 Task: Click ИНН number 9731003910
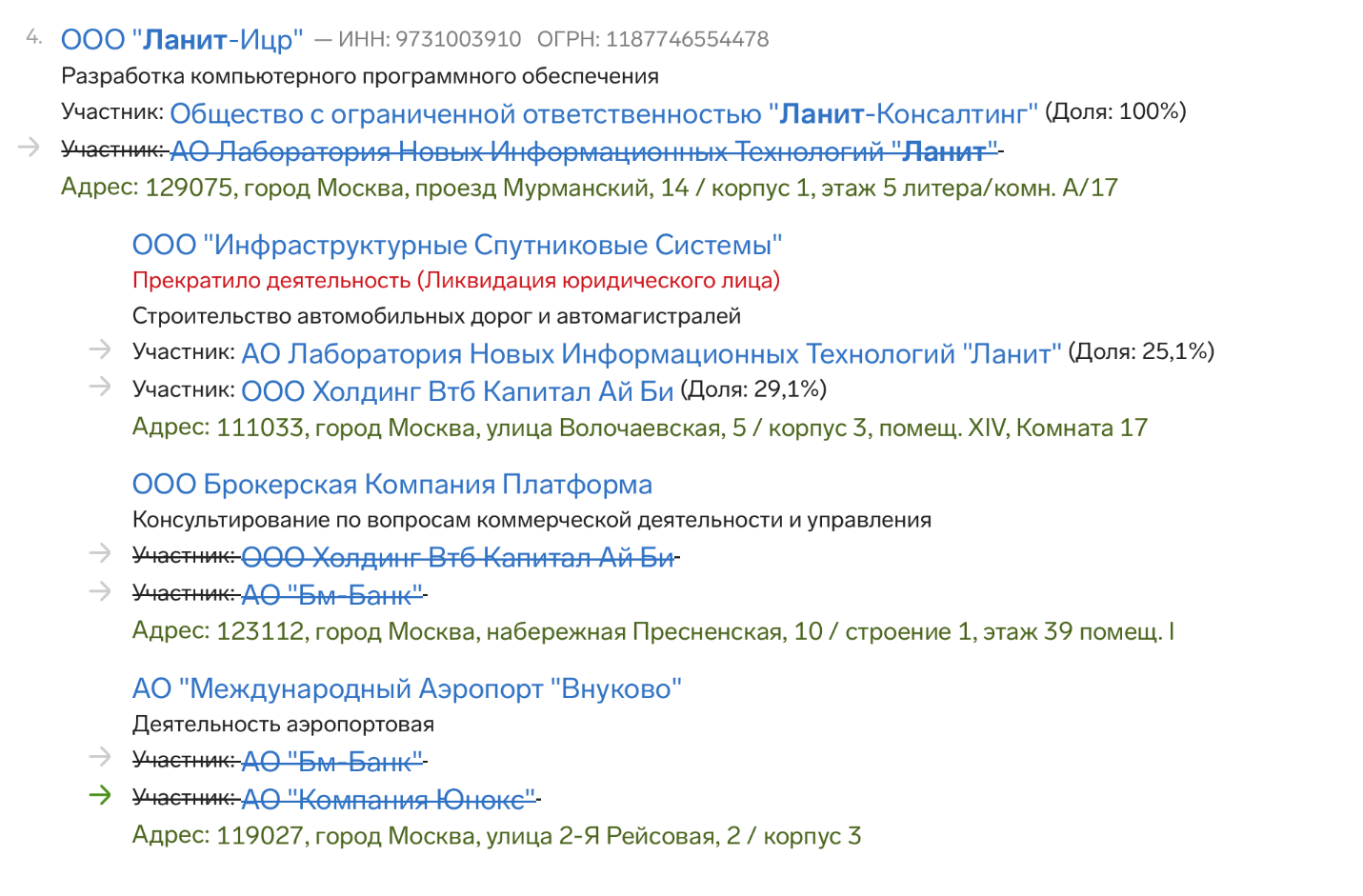(x=458, y=40)
